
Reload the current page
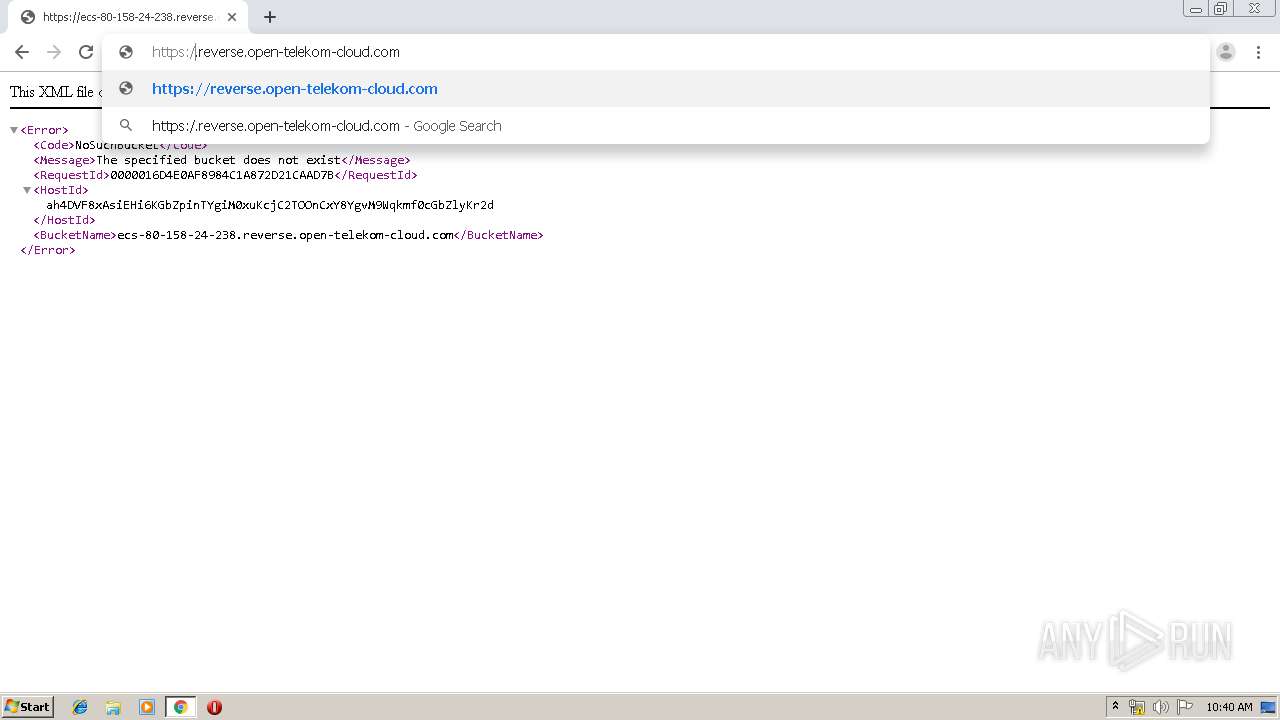86,52
